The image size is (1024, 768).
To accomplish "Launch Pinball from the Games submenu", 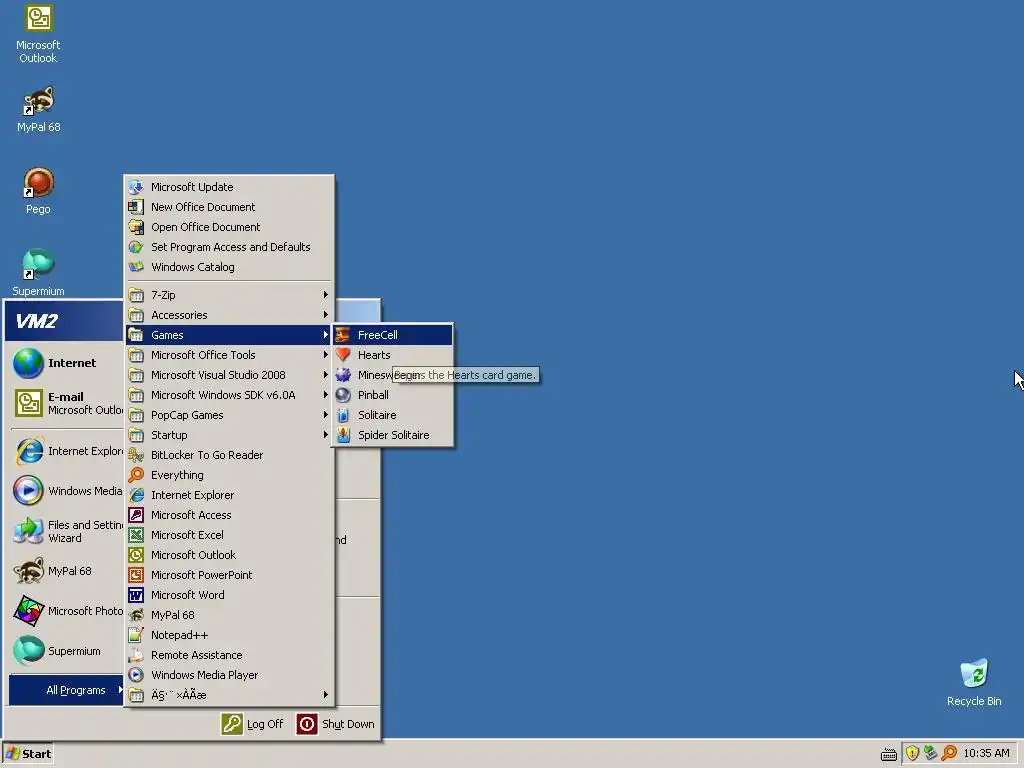I will 392,395.
